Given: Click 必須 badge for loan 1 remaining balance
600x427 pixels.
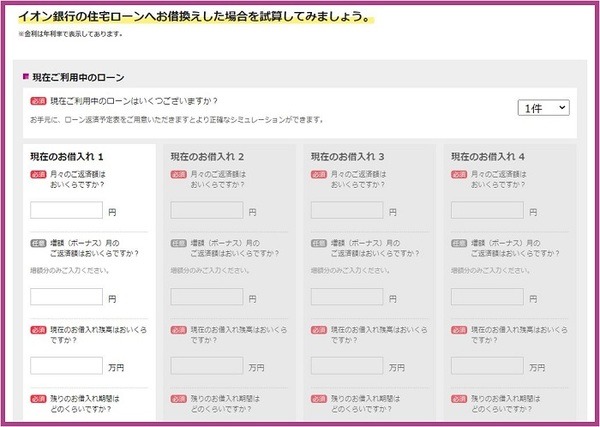Looking at the screenshot, I should [x=38, y=330].
